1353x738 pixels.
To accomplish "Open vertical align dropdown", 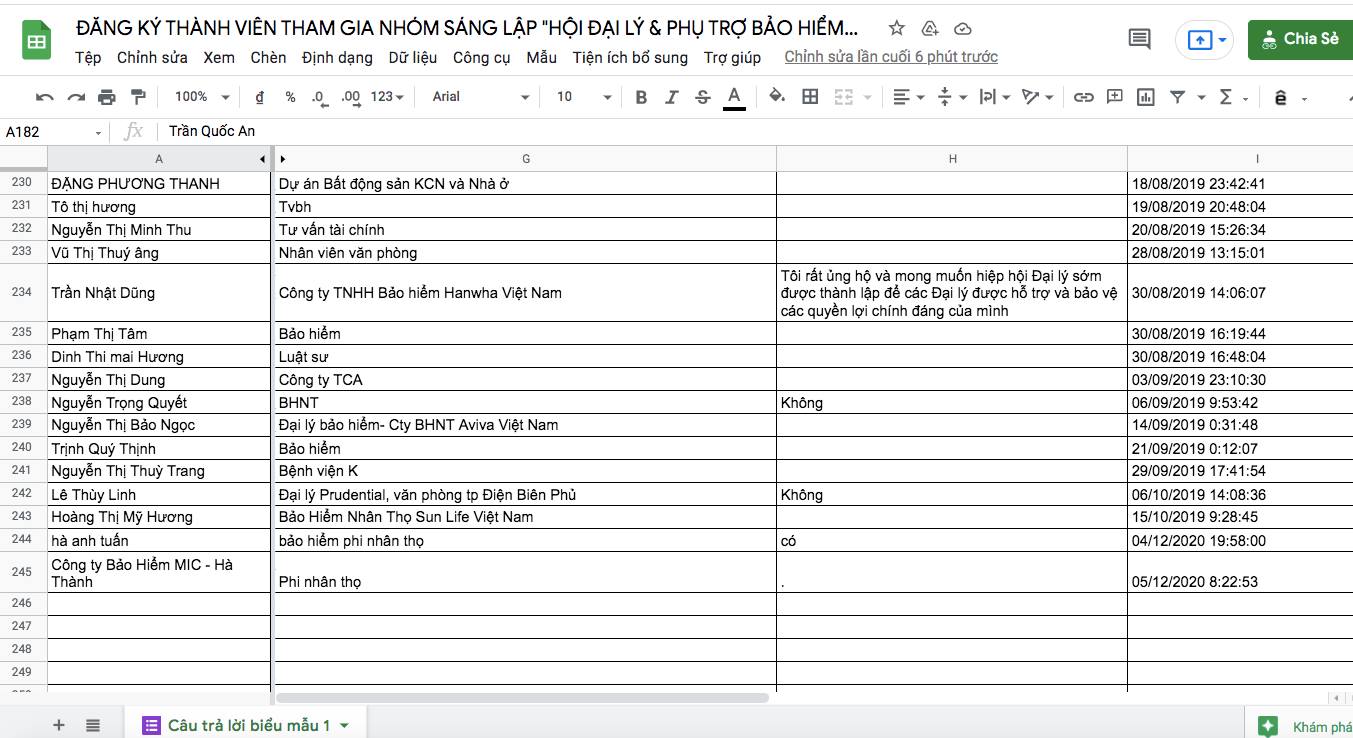I will click(x=952, y=97).
